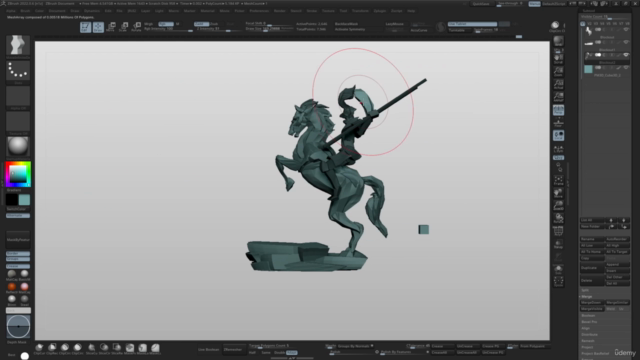Click the Duplicate subtool button
Image resolution: width=640 pixels, height=360 pixels.
[592, 268]
